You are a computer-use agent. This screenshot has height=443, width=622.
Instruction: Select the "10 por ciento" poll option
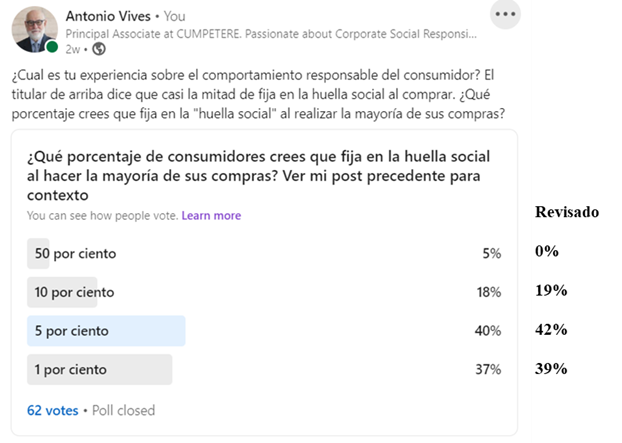tap(74, 292)
